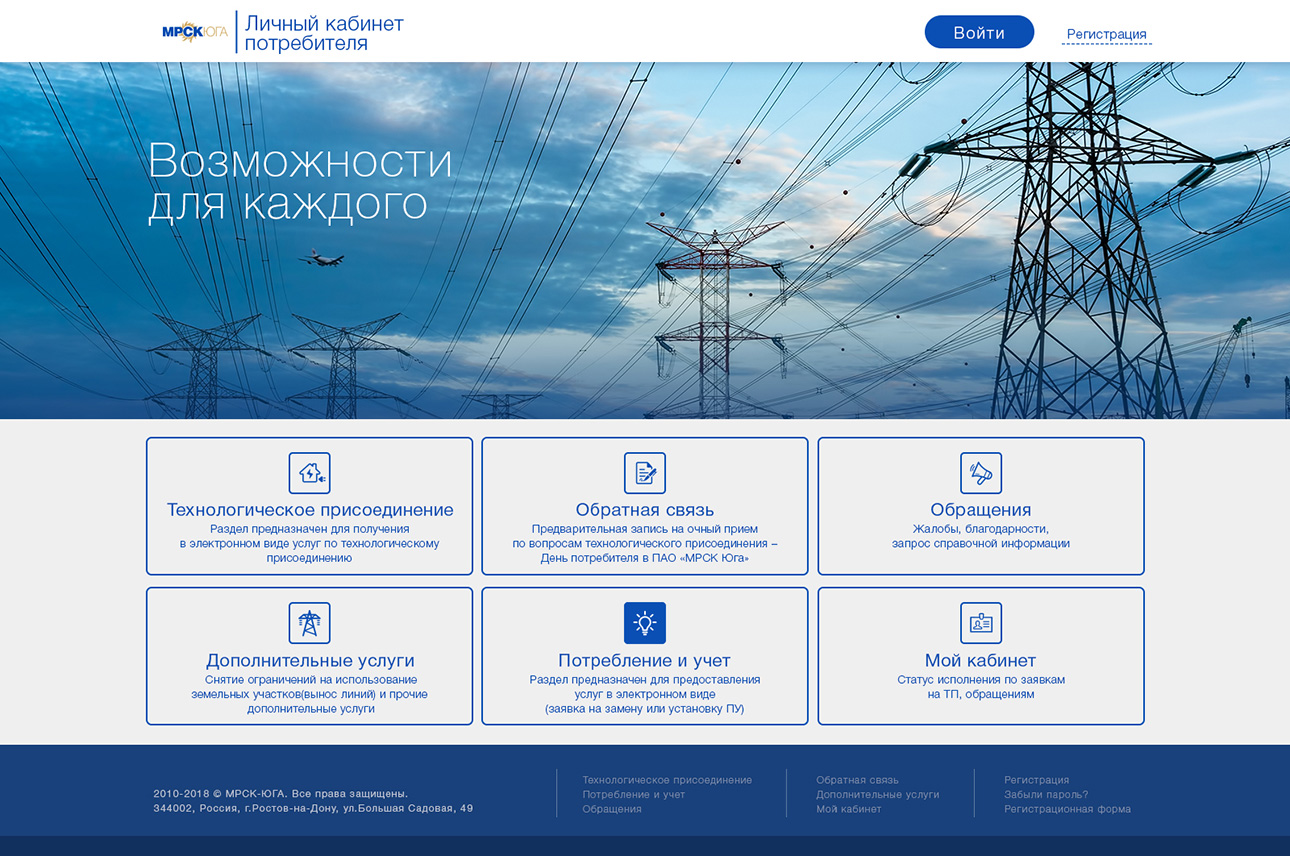Click footer link Потребление и учет
This screenshot has width=1290, height=856.
[x=634, y=794]
